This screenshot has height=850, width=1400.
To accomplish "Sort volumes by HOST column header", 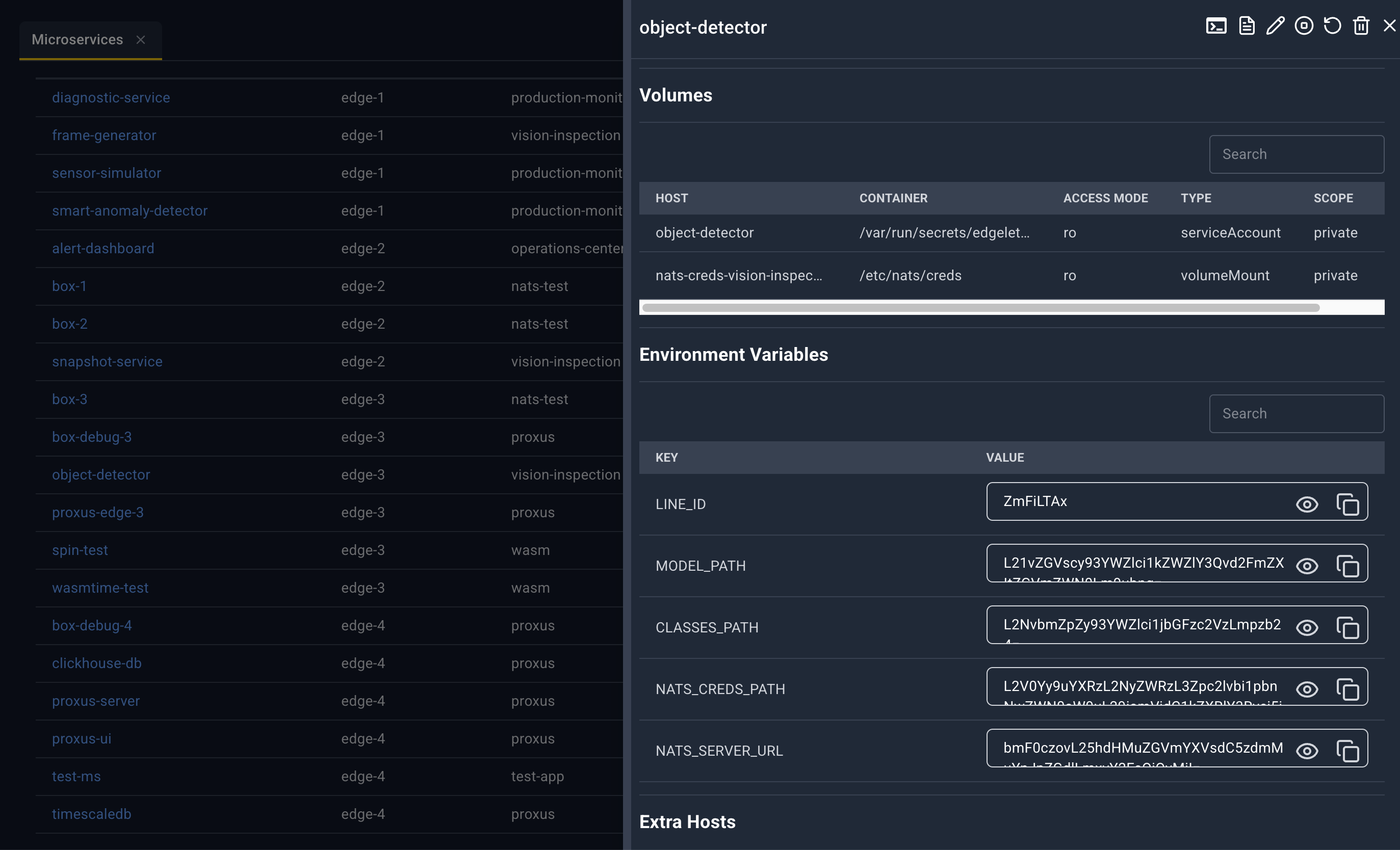I will tap(671, 198).
